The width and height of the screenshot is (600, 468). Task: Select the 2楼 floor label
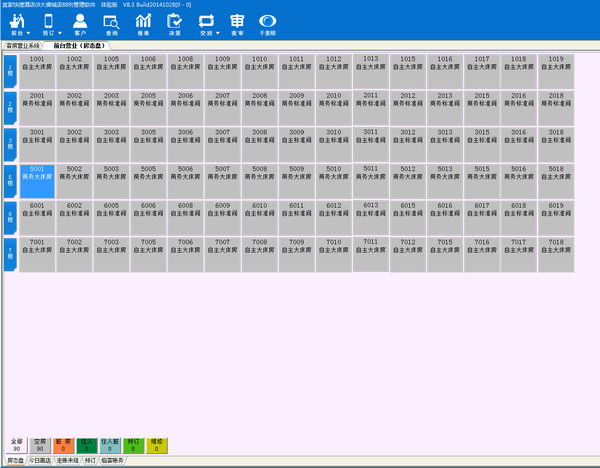click(10, 108)
